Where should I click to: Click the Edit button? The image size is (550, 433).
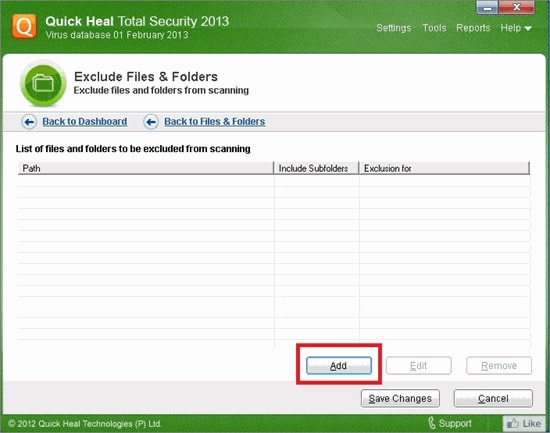pyautogui.click(x=418, y=366)
